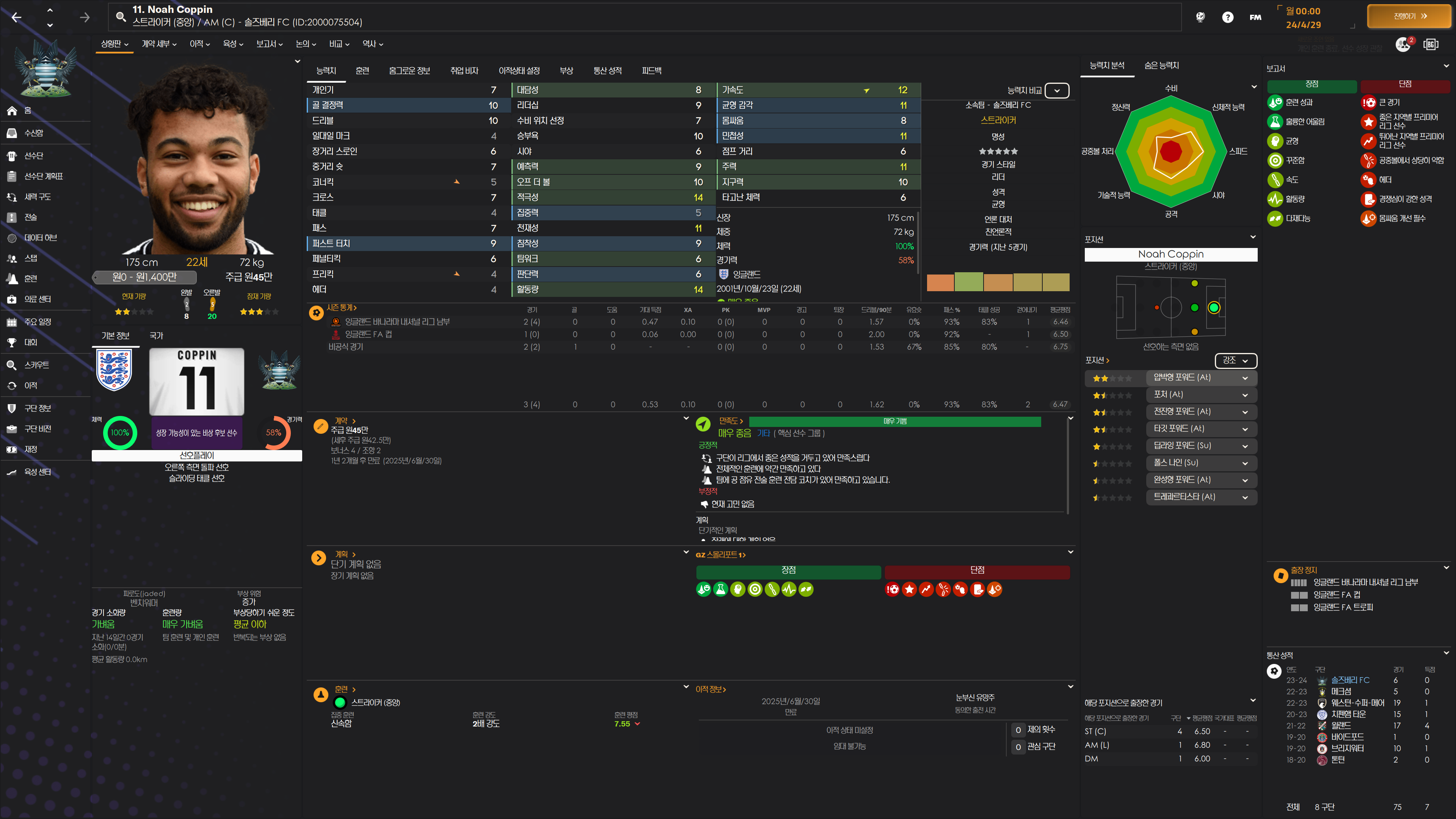Image resolution: width=1456 pixels, height=819 pixels.
Task: Switch to the 훈련 tab
Action: [362, 71]
